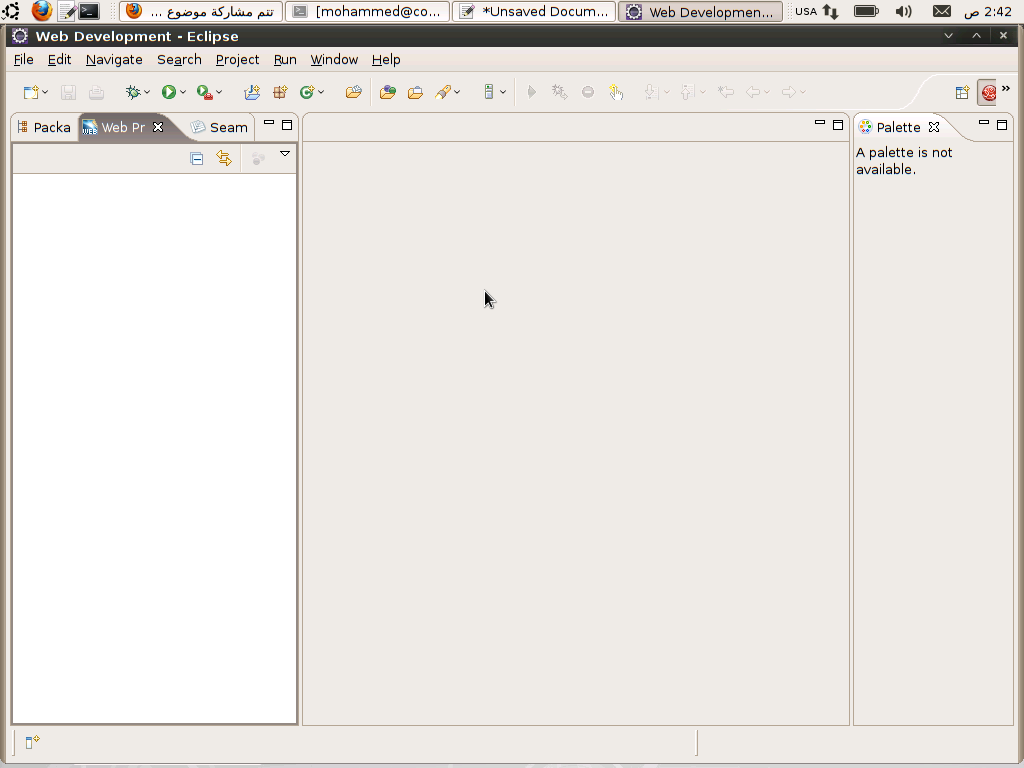The width and height of the screenshot is (1024, 768).
Task: Open the Web Projects view menu triangle
Action: coord(285,153)
